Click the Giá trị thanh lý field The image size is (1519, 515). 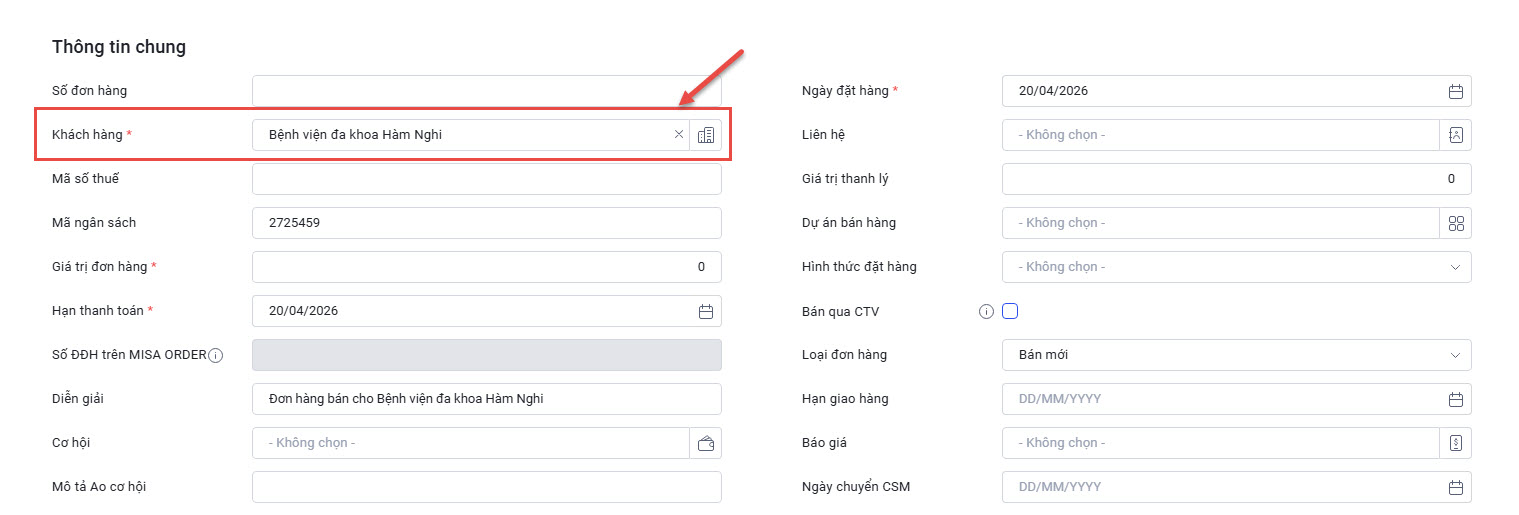pyautogui.click(x=1236, y=179)
